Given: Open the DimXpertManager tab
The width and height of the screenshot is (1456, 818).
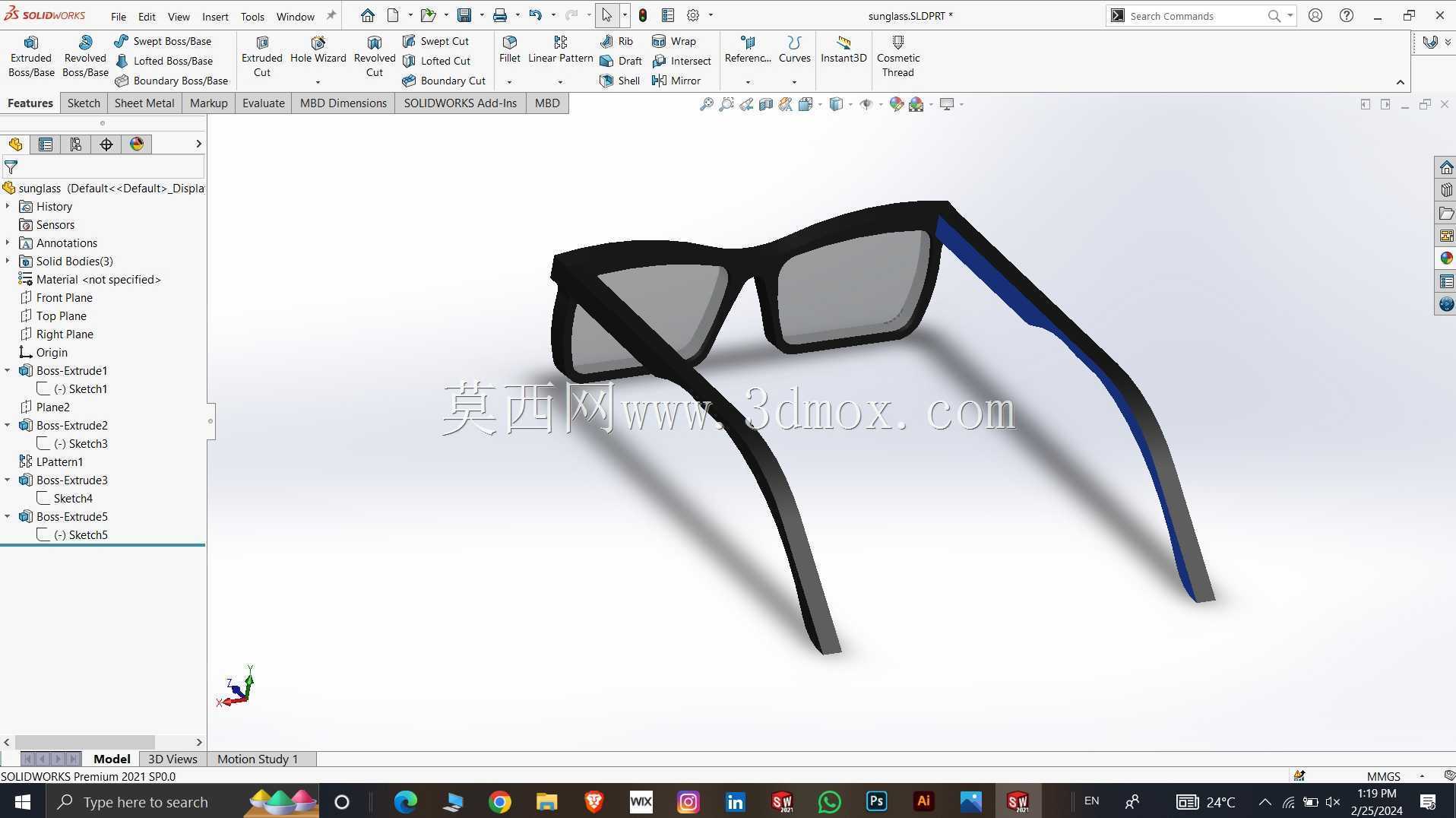Looking at the screenshot, I should [106, 144].
